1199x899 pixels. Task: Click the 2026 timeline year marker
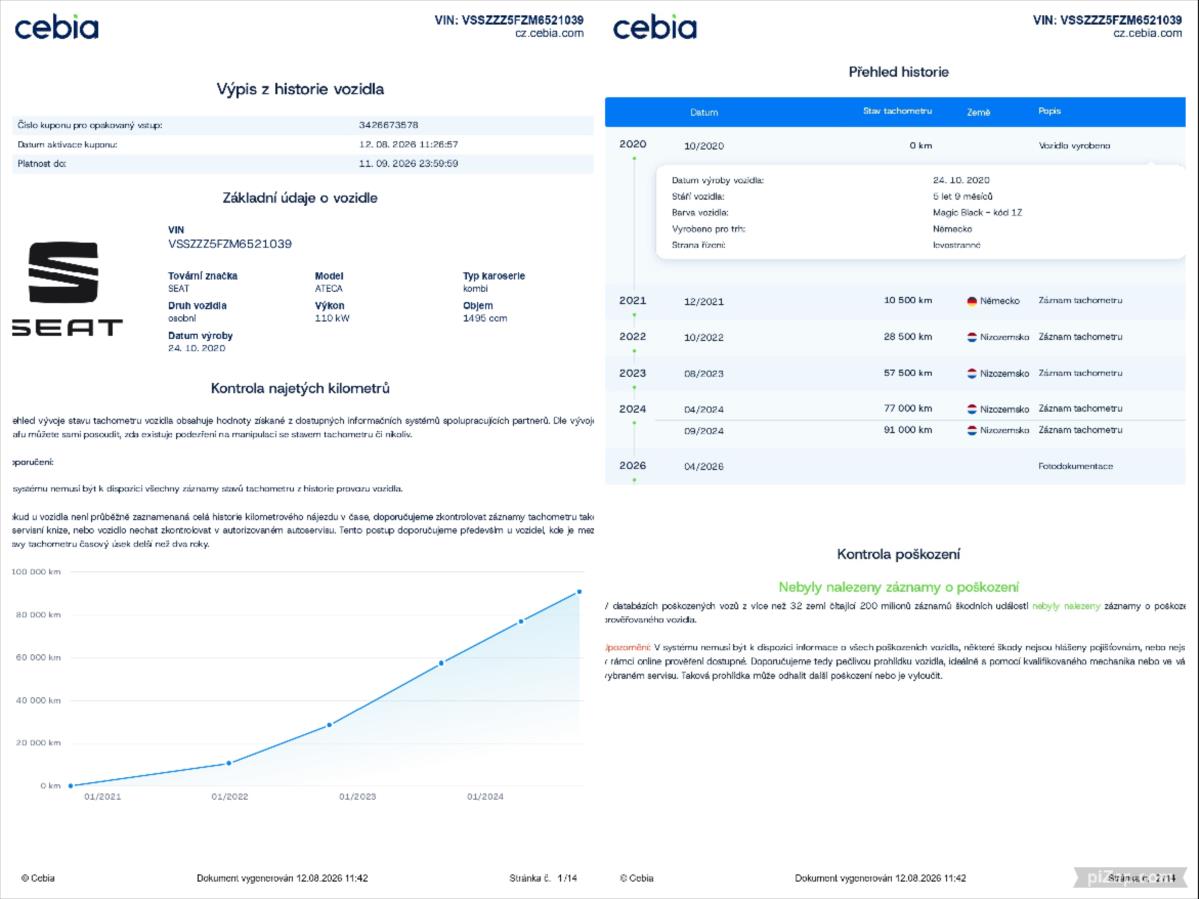[632, 466]
